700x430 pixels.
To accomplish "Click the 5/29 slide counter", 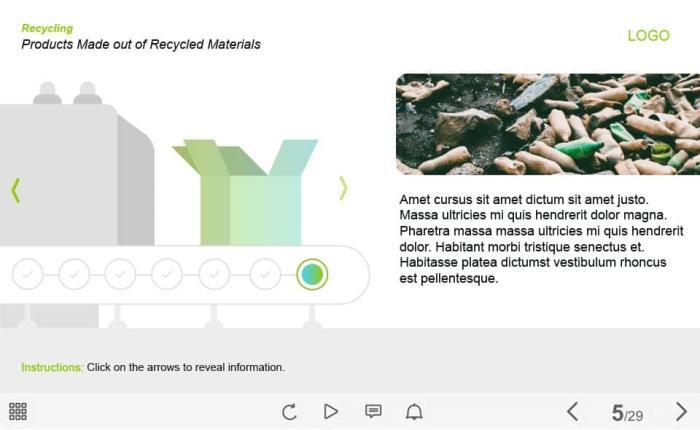I will pyautogui.click(x=627, y=413).
